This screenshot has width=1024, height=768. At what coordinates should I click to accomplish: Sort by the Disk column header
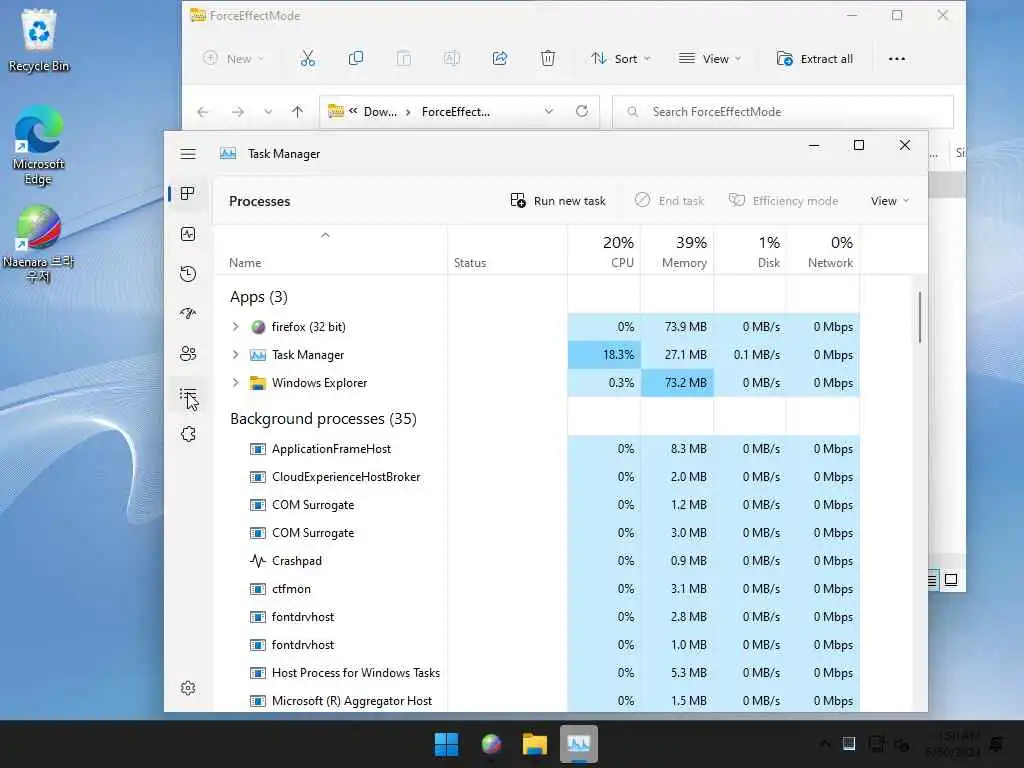click(750, 251)
